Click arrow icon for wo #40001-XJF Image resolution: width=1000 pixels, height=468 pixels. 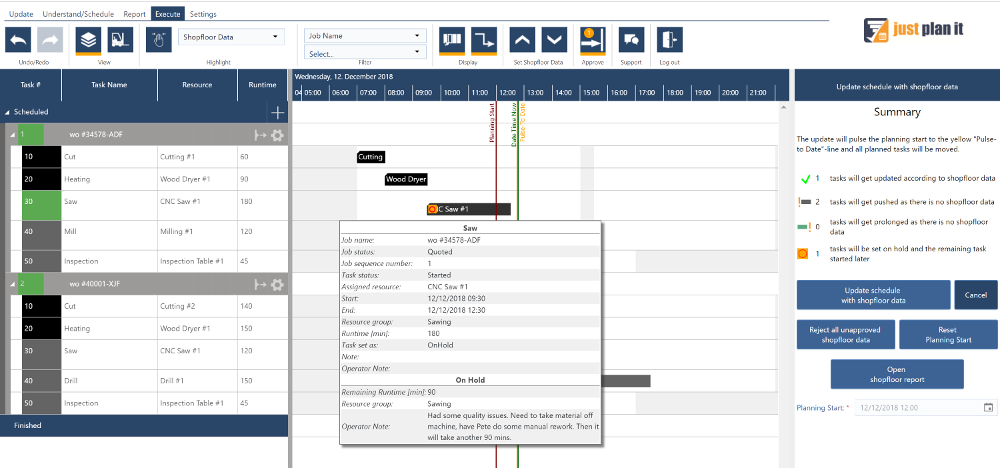tap(260, 285)
